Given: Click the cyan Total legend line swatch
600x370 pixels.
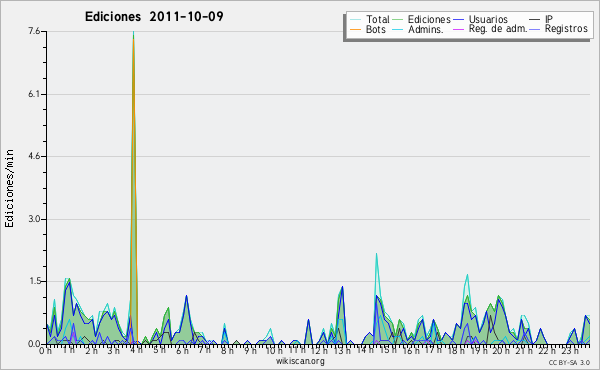Looking at the screenshot, I should click(355, 20).
